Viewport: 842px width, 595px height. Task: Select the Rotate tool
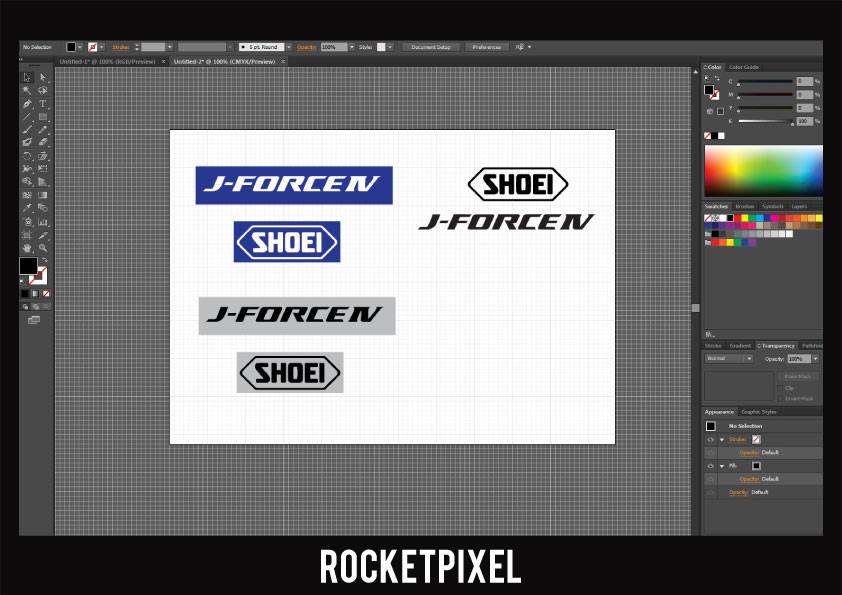(27, 156)
